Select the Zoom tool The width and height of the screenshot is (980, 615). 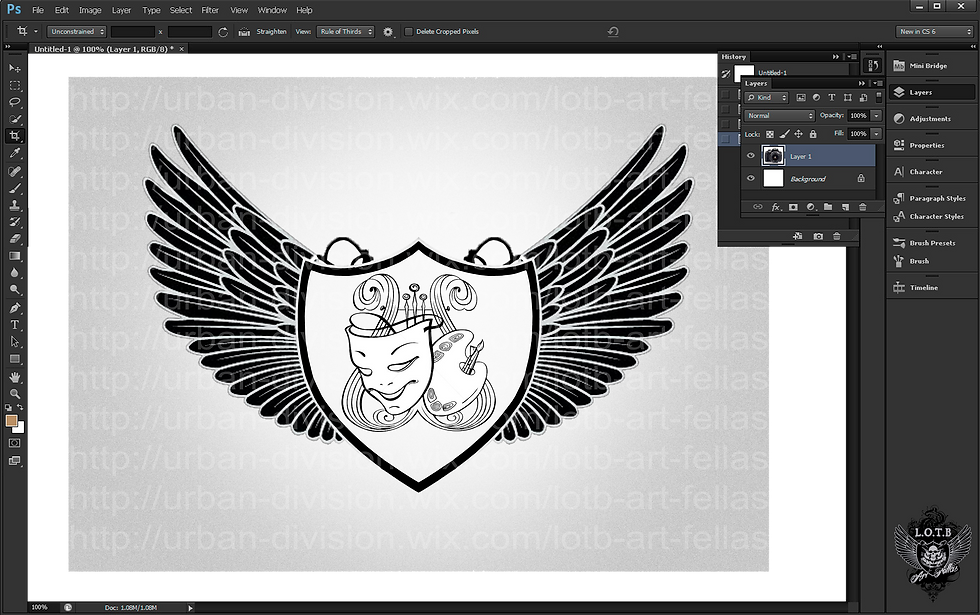15,394
